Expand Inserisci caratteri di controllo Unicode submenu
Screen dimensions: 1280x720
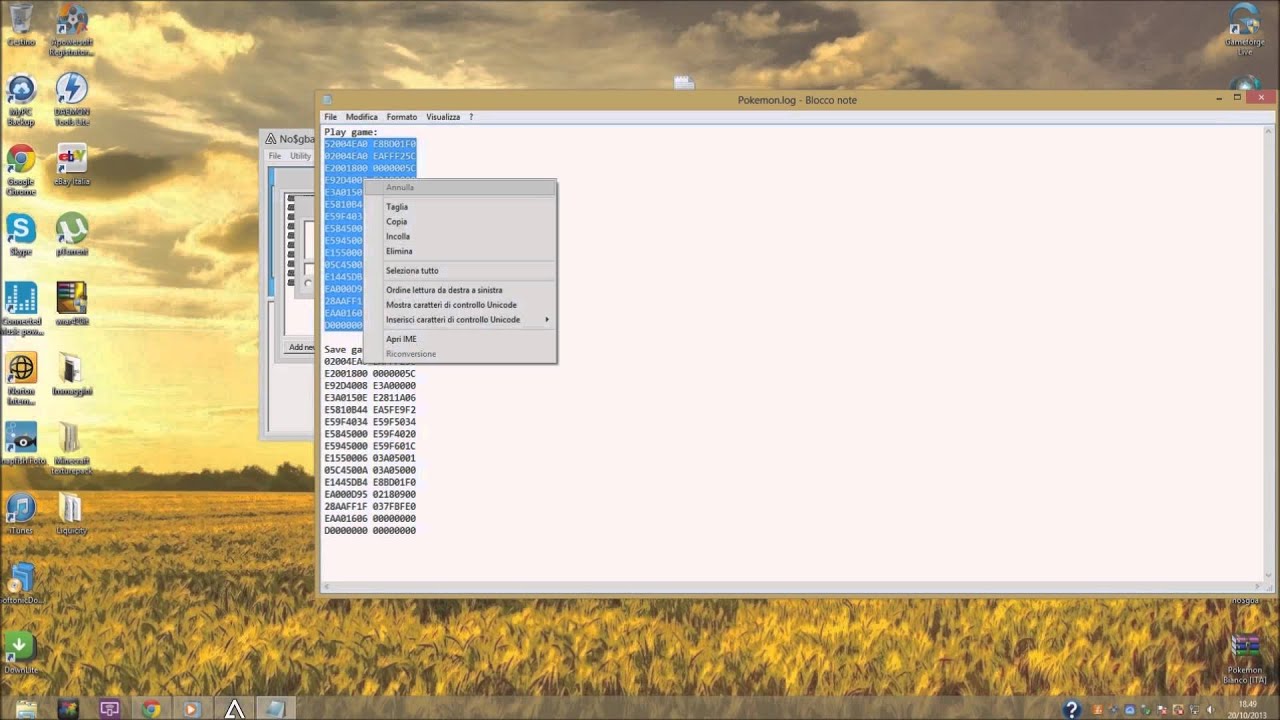click(459, 320)
